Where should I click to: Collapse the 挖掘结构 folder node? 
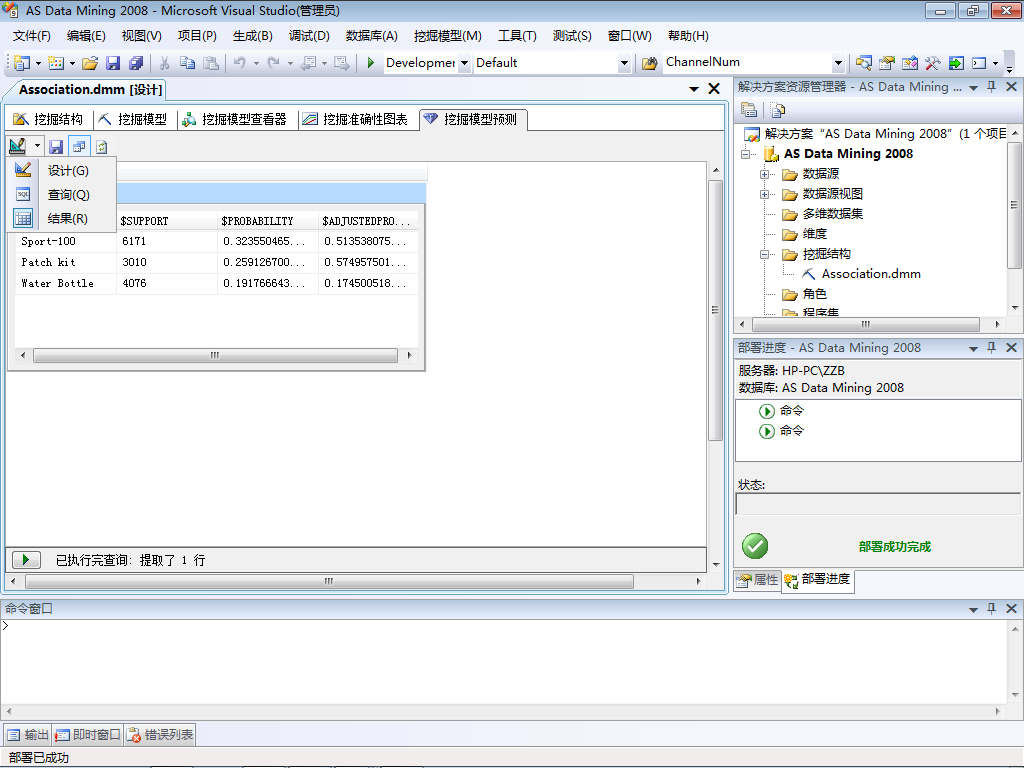[764, 255]
